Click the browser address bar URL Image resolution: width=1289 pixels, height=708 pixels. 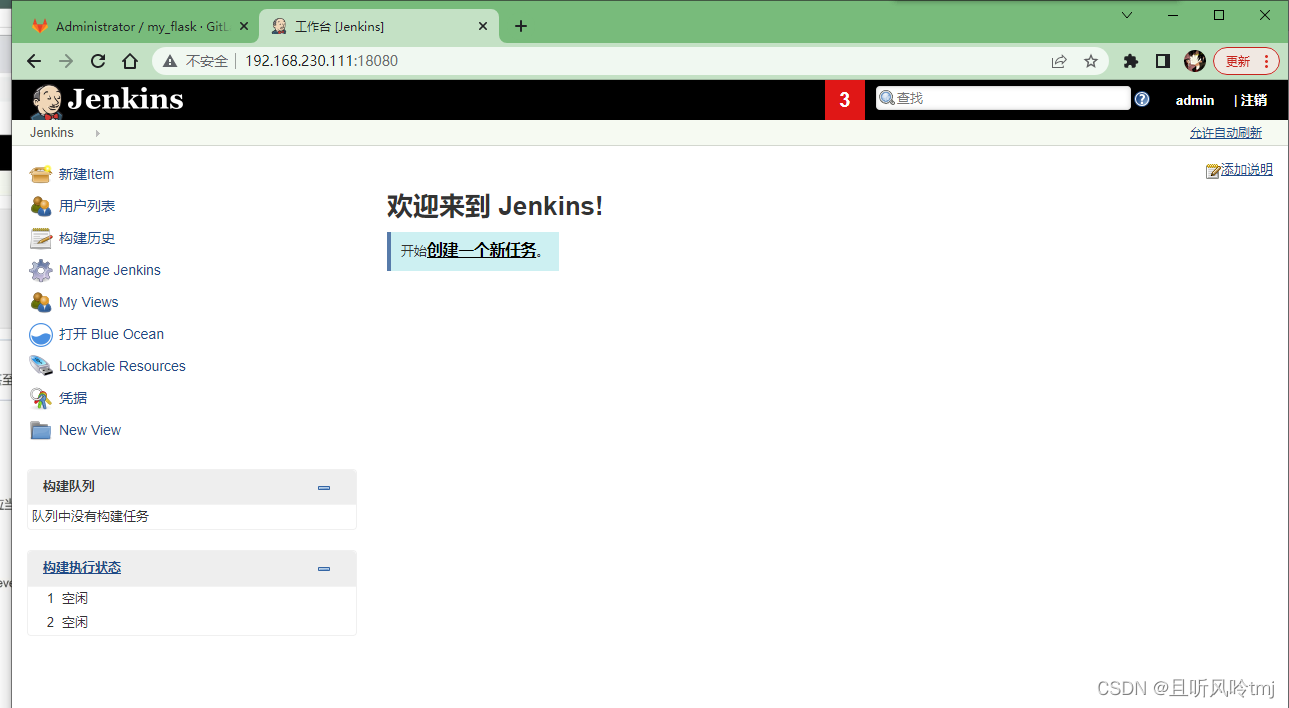[x=321, y=61]
